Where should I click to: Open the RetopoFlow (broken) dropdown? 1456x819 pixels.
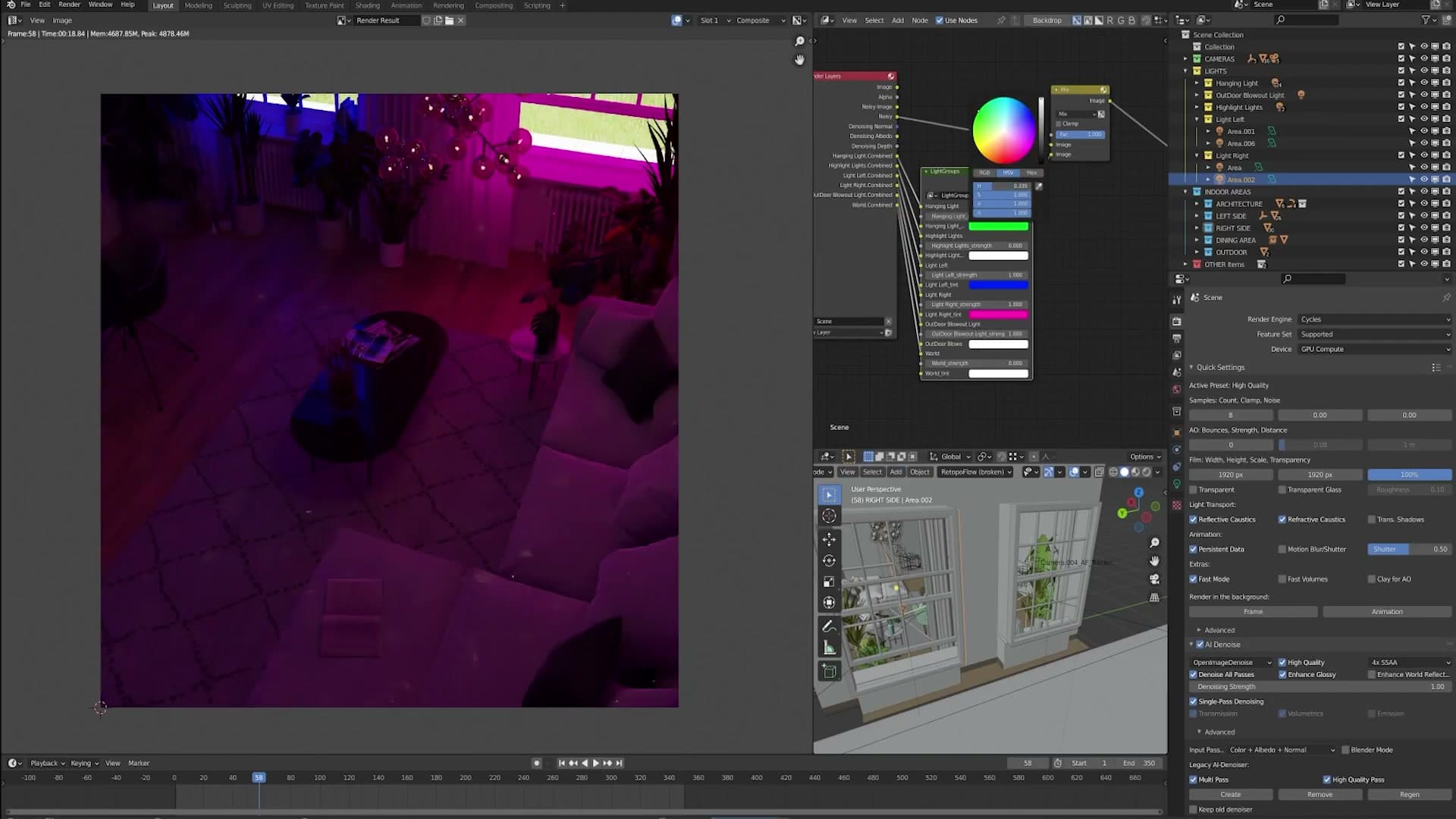pos(976,472)
